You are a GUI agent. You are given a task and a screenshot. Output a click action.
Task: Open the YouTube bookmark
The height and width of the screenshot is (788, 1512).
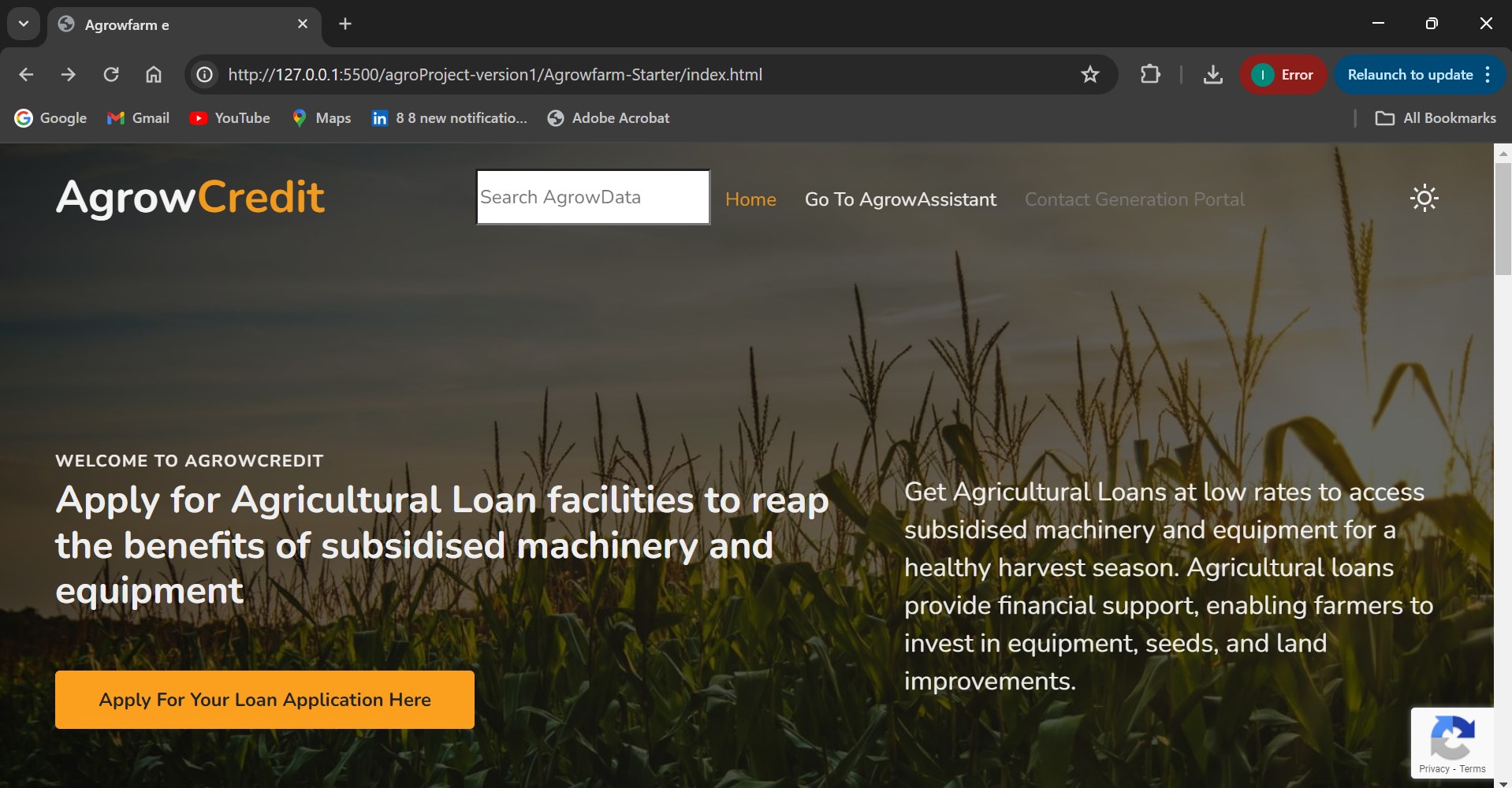click(x=229, y=118)
